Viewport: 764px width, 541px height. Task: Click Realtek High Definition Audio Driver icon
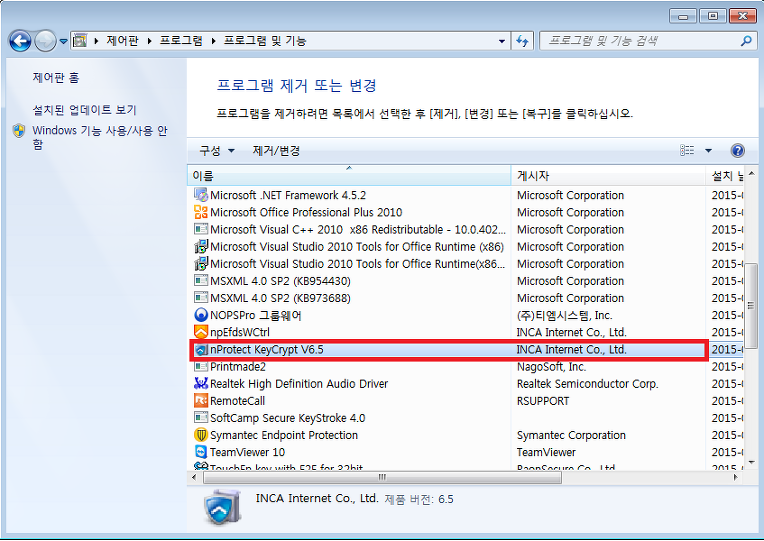click(201, 384)
